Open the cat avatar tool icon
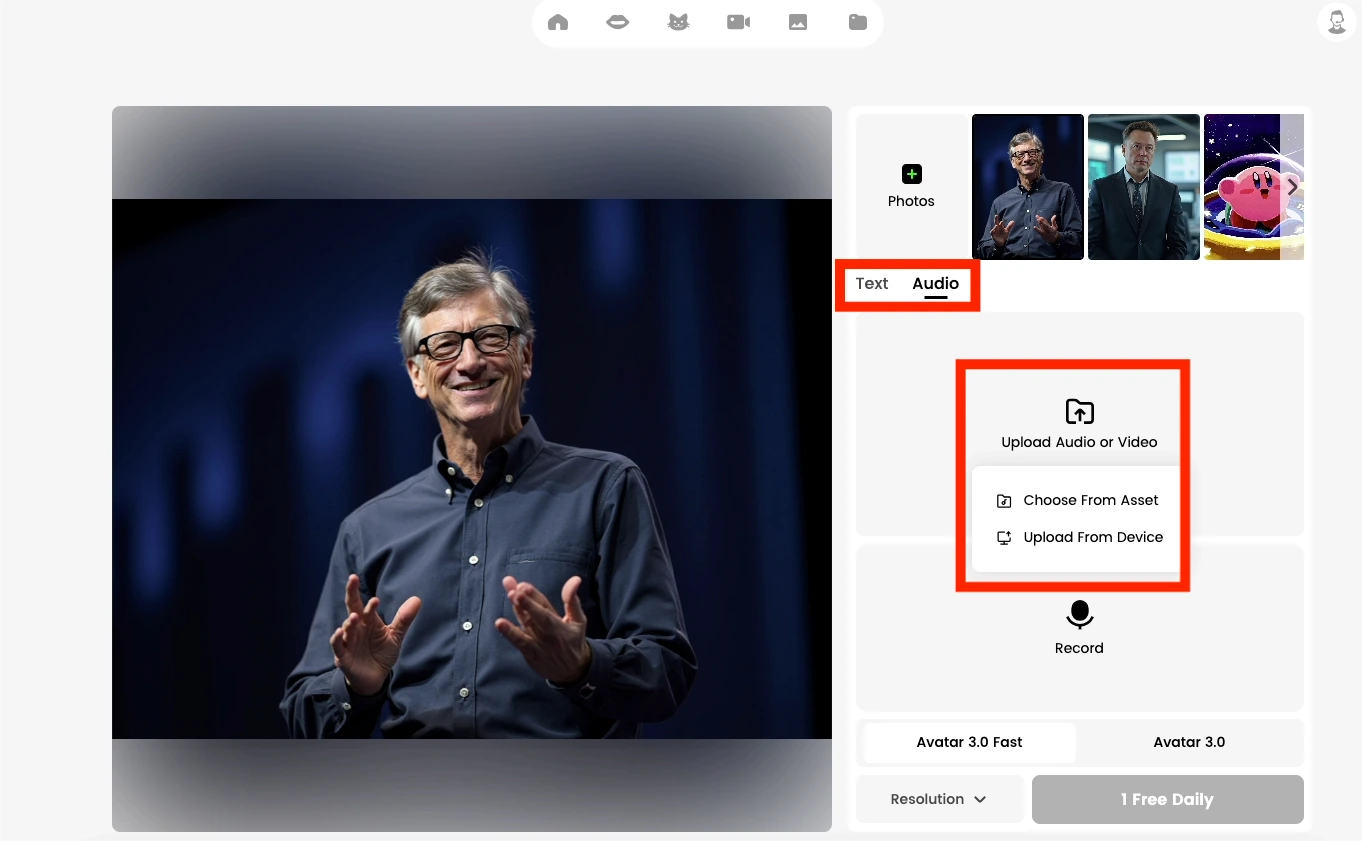1362x841 pixels. pos(678,21)
